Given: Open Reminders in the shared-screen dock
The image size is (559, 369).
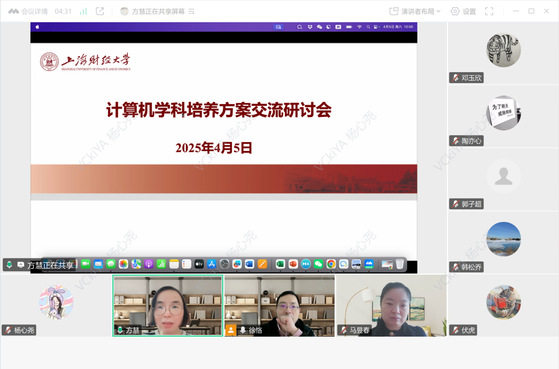Looking at the screenshot, I should click(x=186, y=264).
